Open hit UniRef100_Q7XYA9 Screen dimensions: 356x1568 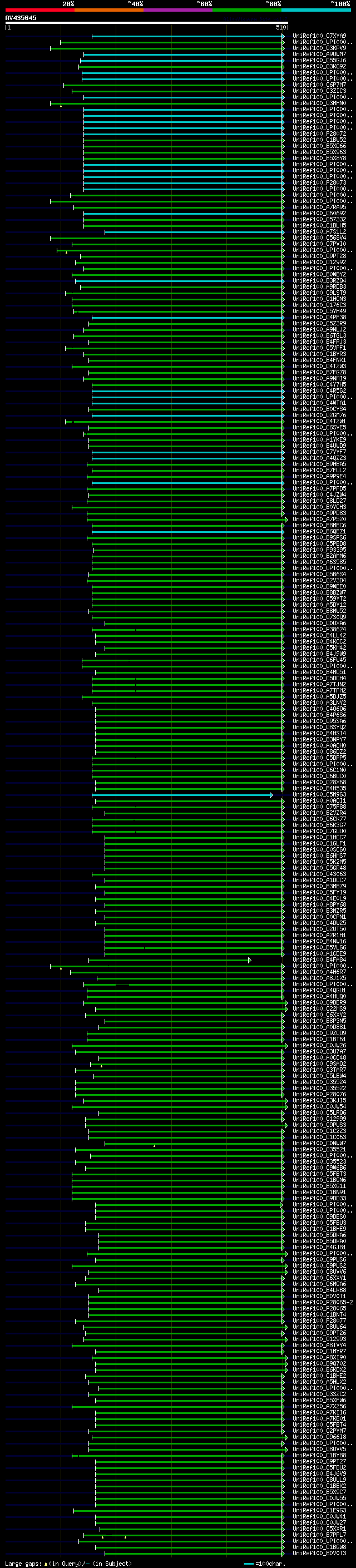pos(319,36)
